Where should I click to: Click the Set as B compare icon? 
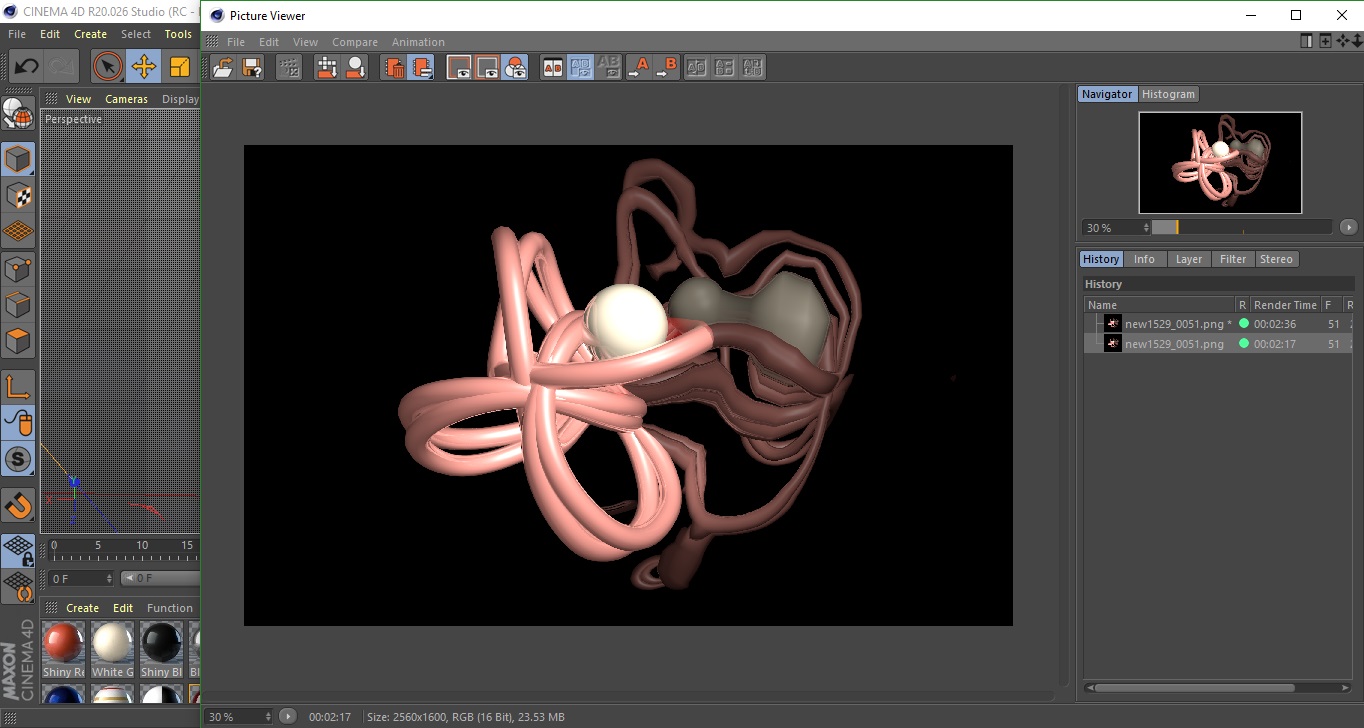click(666, 68)
